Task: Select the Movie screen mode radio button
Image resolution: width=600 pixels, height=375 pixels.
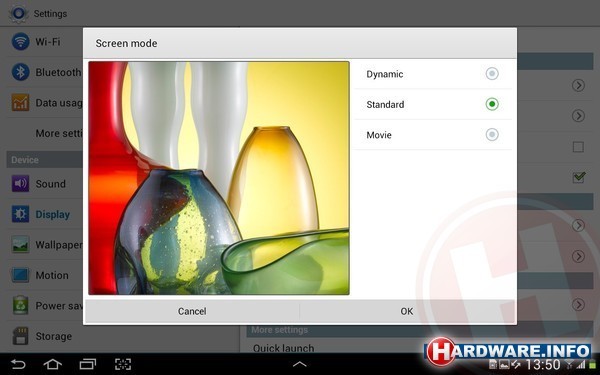Action: [x=492, y=134]
